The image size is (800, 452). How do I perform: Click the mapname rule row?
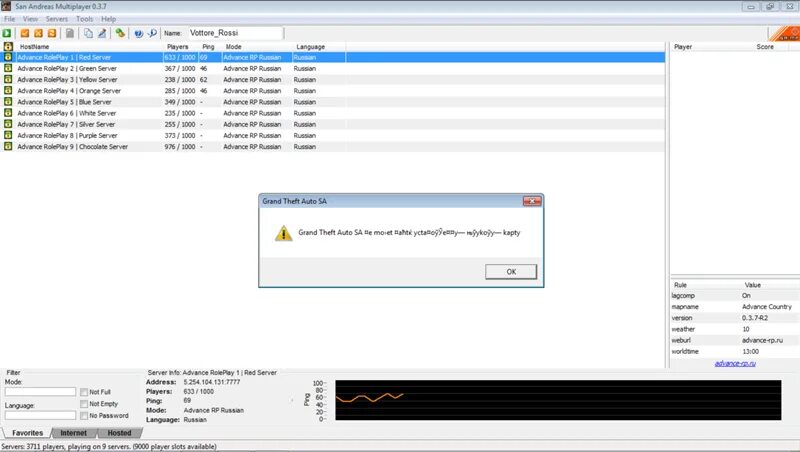[x=735, y=307]
